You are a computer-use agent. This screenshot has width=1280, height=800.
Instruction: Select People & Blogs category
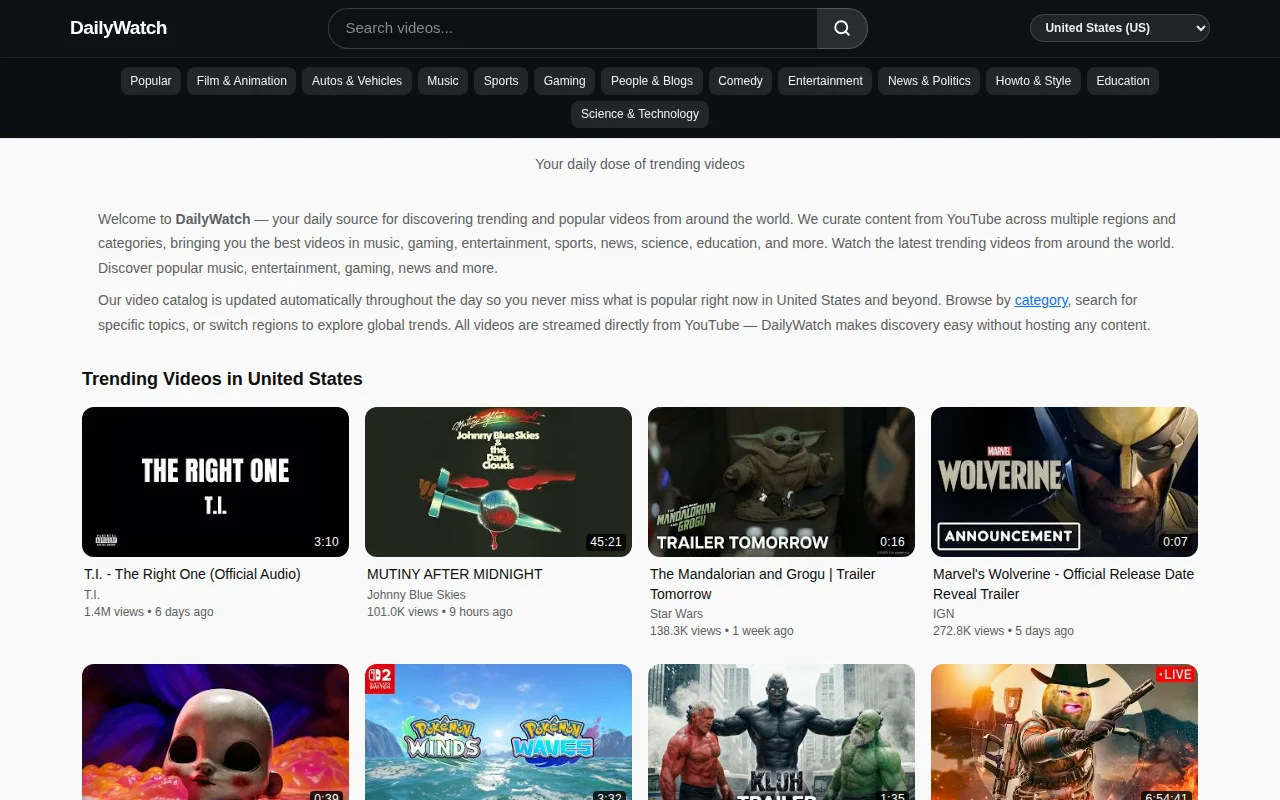(652, 81)
